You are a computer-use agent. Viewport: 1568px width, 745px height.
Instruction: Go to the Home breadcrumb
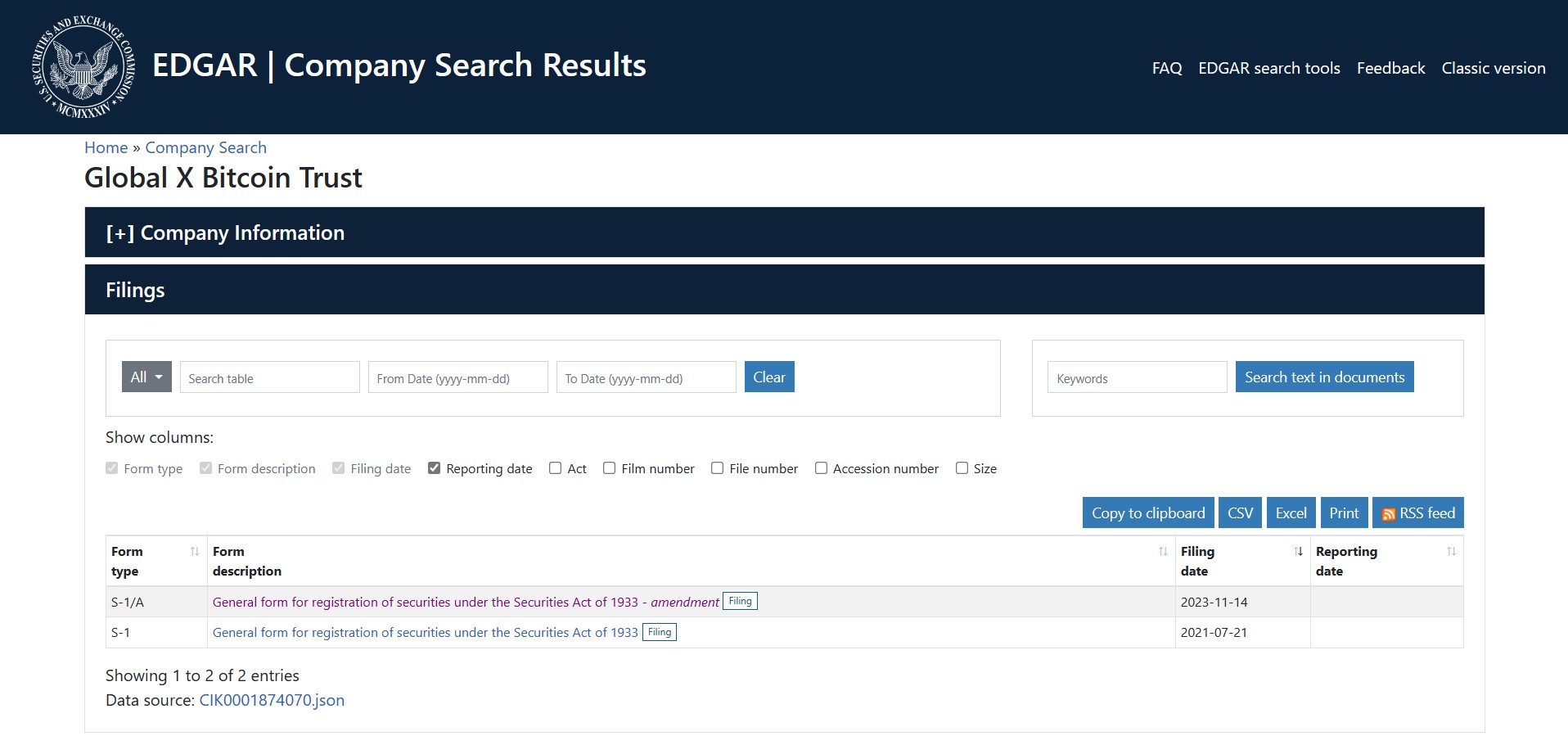[x=106, y=147]
